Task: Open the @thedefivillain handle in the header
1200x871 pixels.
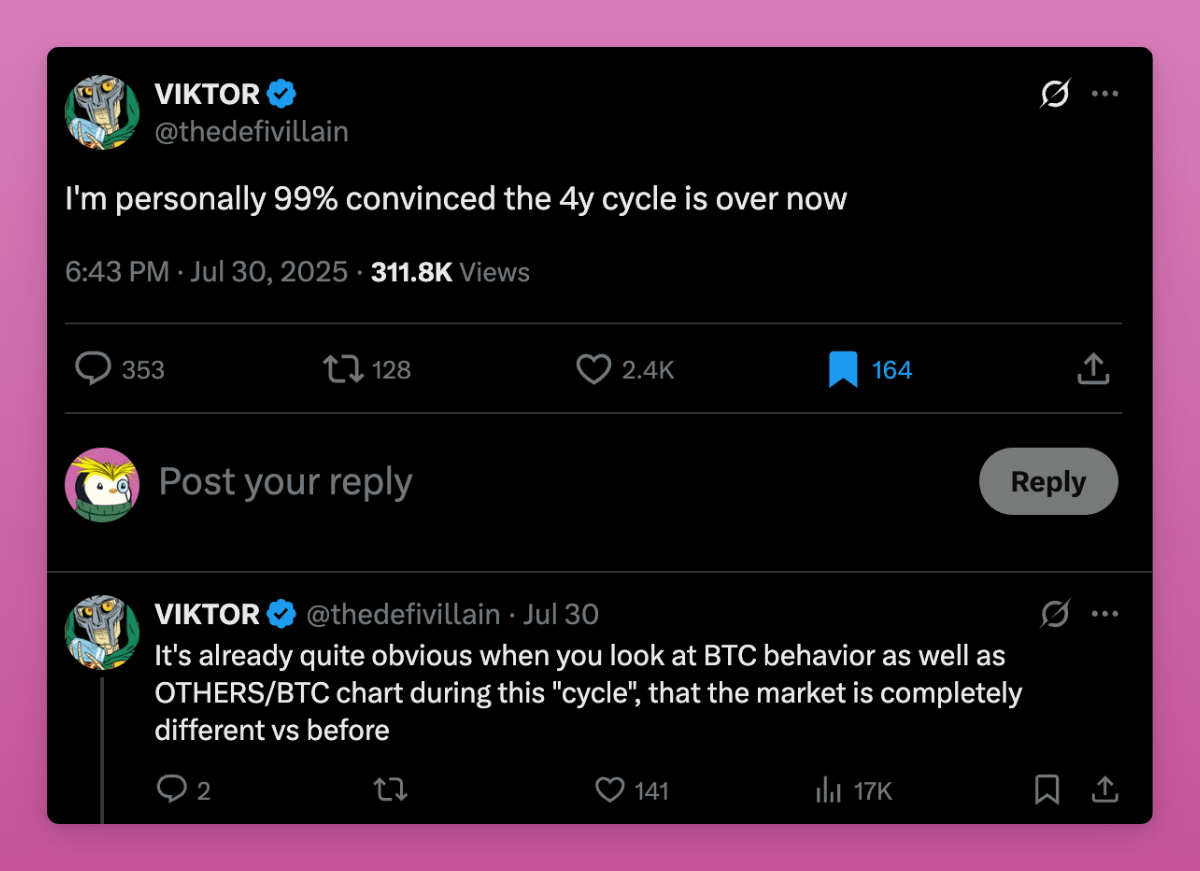Action: [251, 131]
